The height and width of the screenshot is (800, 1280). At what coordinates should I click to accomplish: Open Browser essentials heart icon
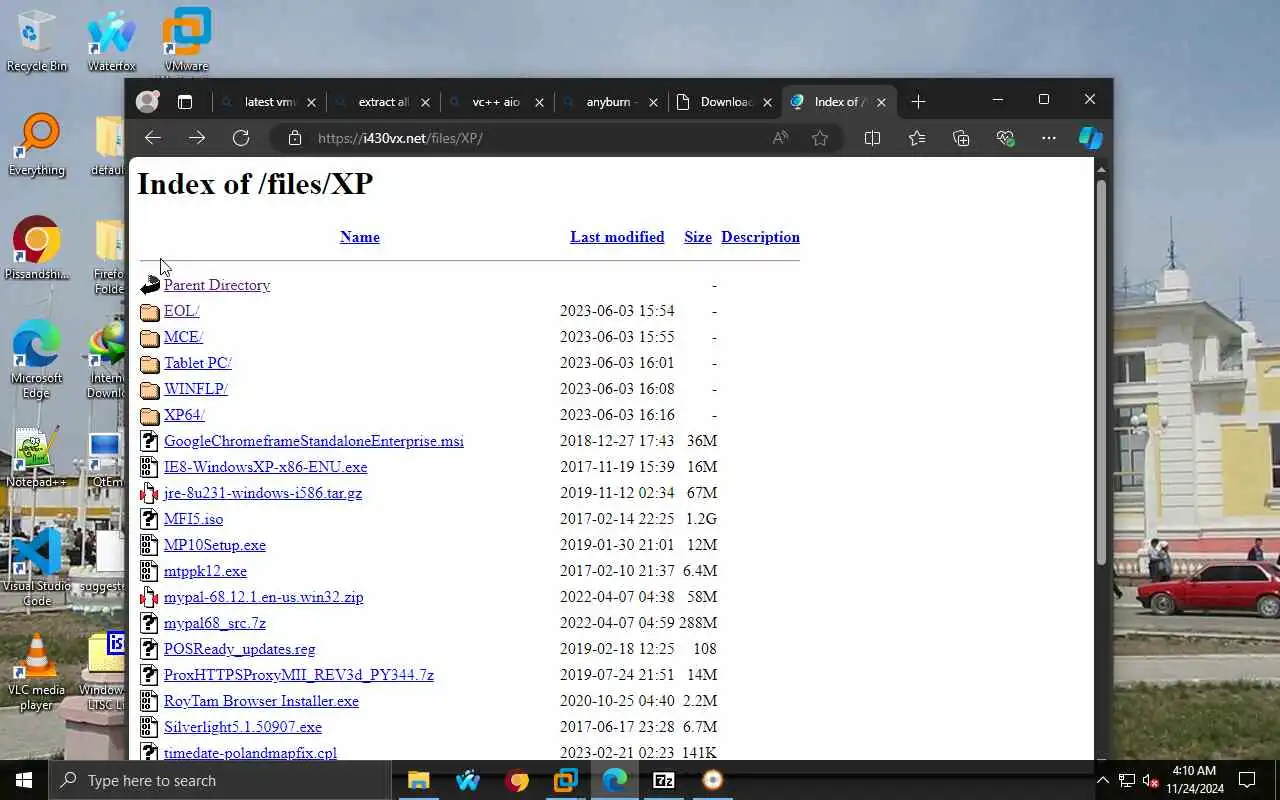[x=1005, y=138]
